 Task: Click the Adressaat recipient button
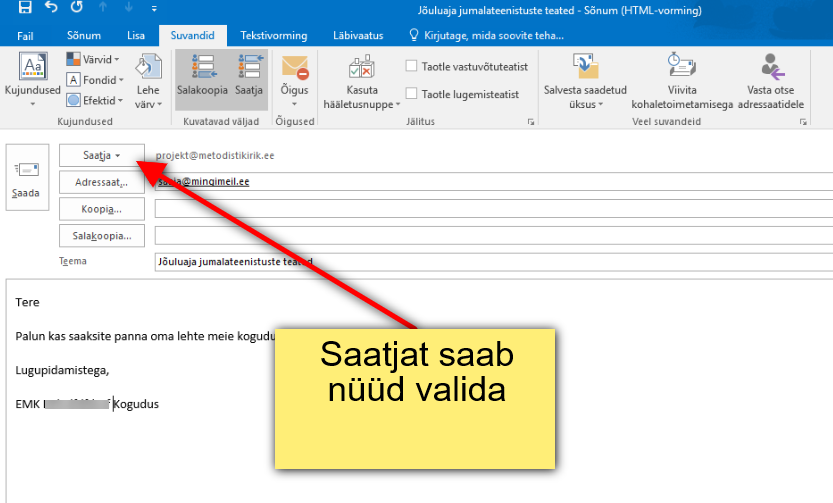(101, 183)
